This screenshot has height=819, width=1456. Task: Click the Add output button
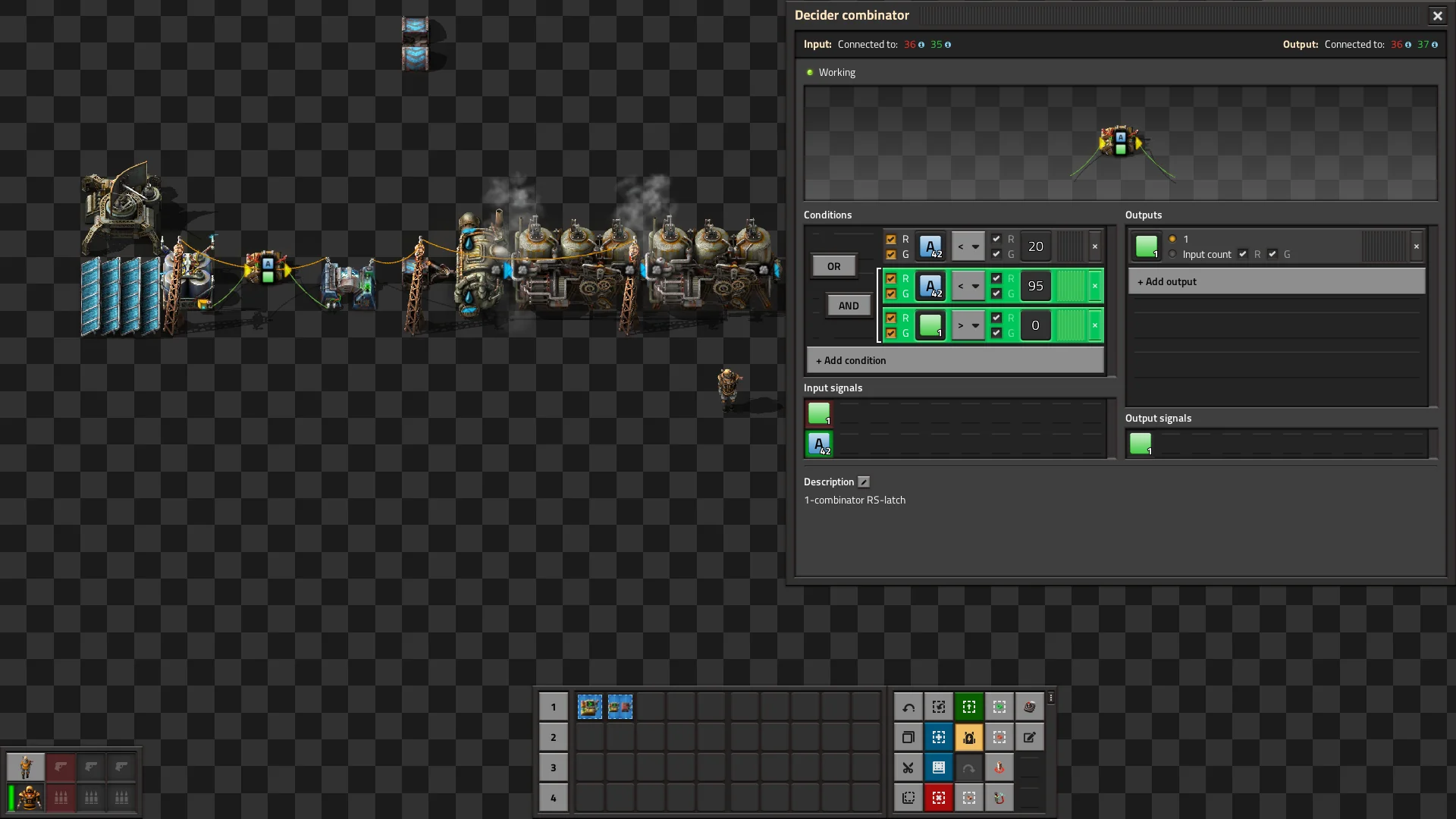coord(1276,281)
